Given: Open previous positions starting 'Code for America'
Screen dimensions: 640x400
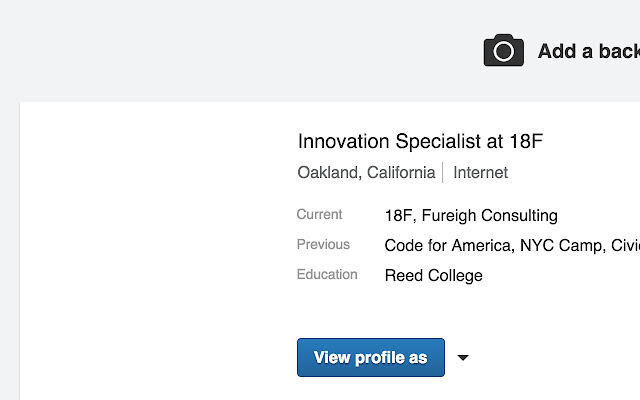Looking at the screenshot, I should pos(512,245).
